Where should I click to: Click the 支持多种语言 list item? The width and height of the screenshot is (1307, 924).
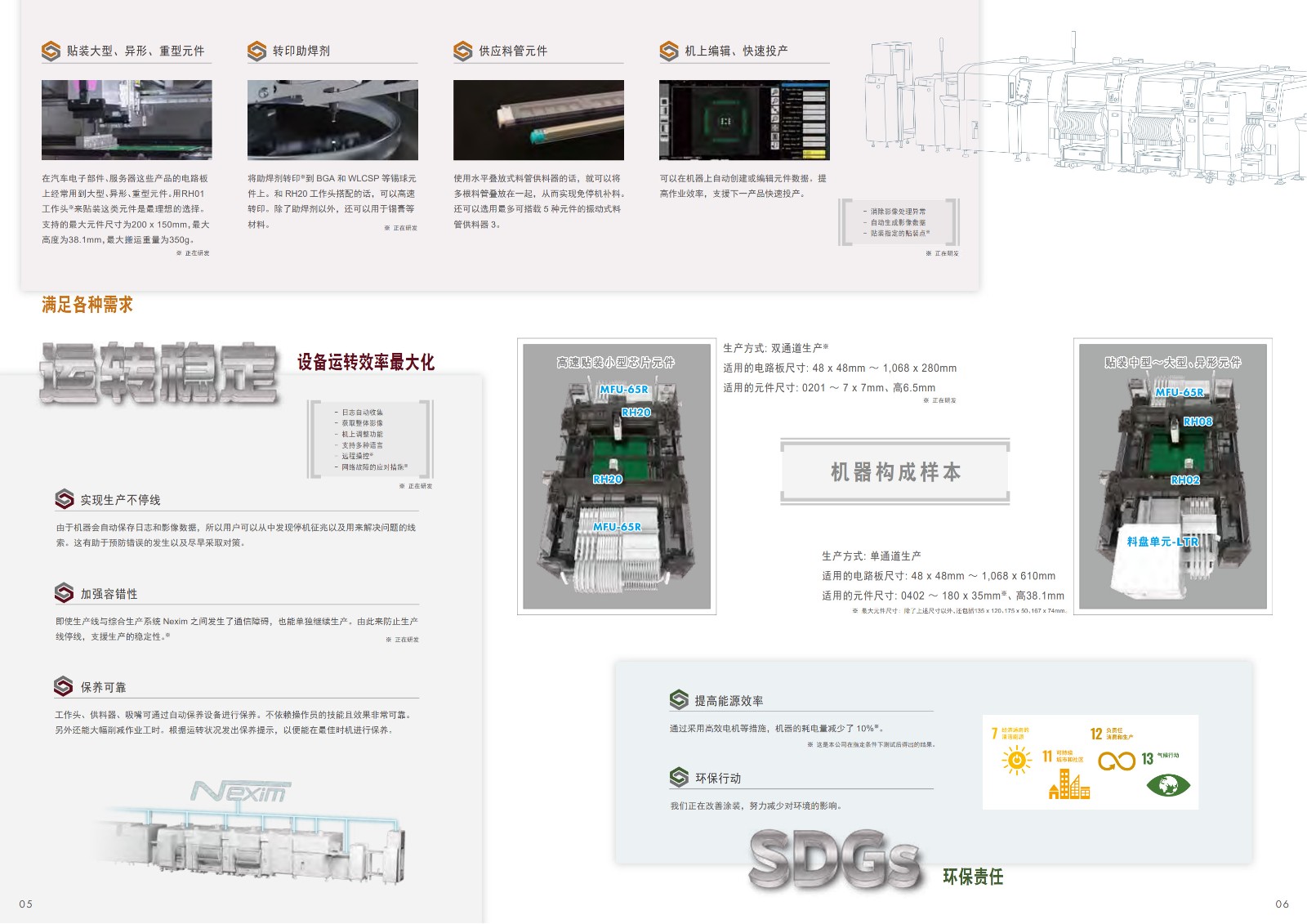[362, 445]
